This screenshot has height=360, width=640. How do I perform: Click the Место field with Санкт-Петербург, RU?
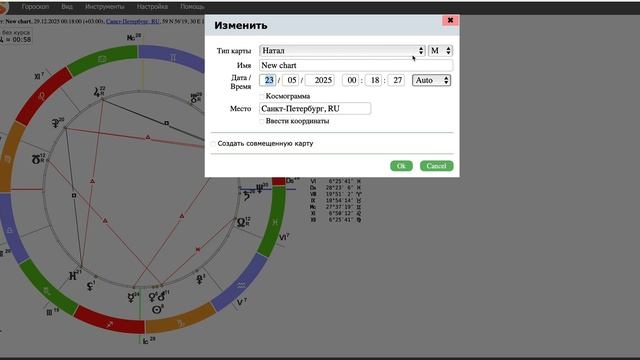315,109
